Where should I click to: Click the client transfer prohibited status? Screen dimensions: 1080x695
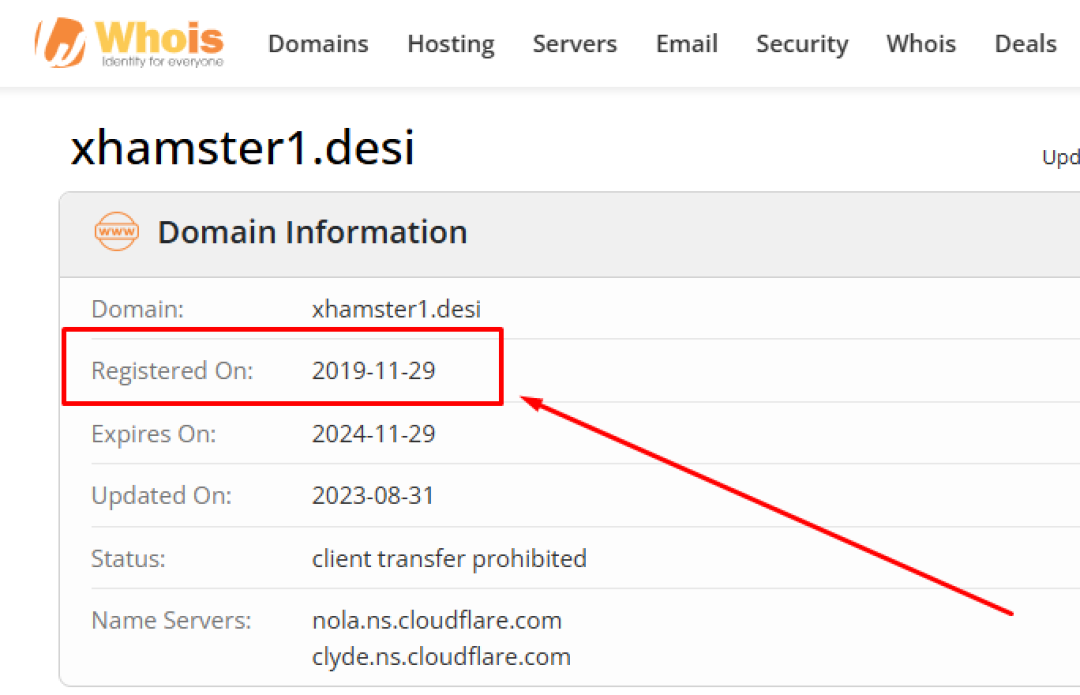click(x=449, y=558)
